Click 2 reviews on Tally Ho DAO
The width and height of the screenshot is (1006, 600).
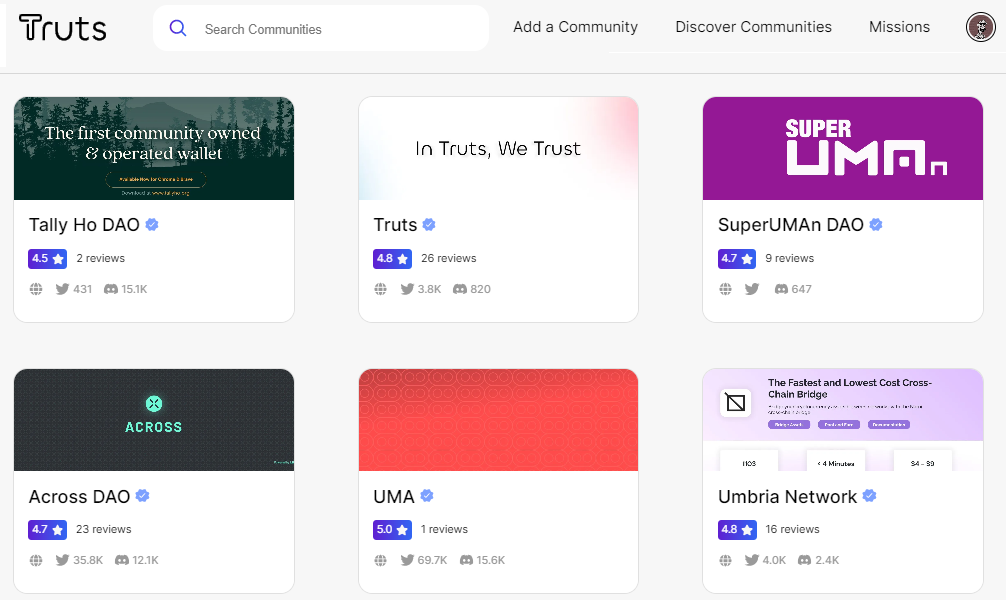click(x=100, y=258)
